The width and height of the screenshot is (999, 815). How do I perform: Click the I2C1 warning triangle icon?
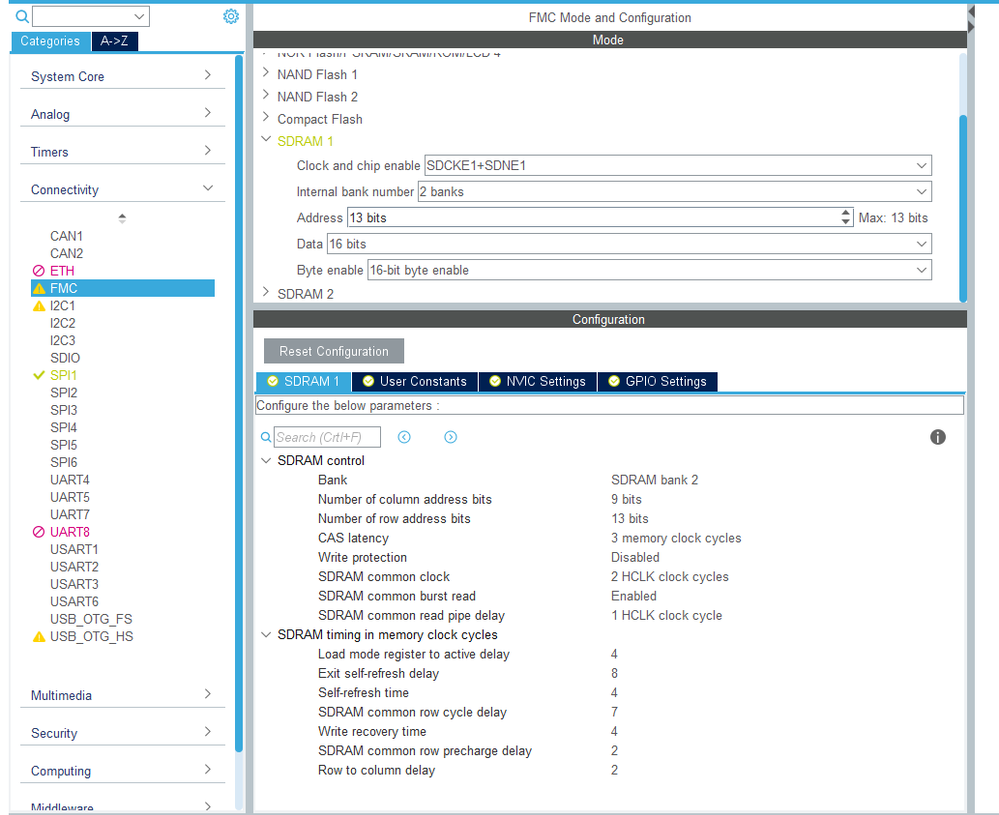pyautogui.click(x=39, y=306)
